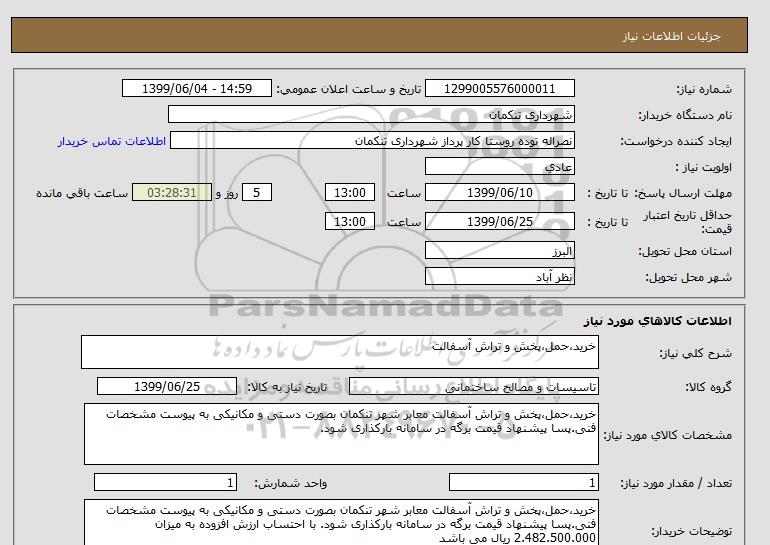Click the general need description box خرید،حمل،پخش و تراش آسفالت

[x=340, y=352]
